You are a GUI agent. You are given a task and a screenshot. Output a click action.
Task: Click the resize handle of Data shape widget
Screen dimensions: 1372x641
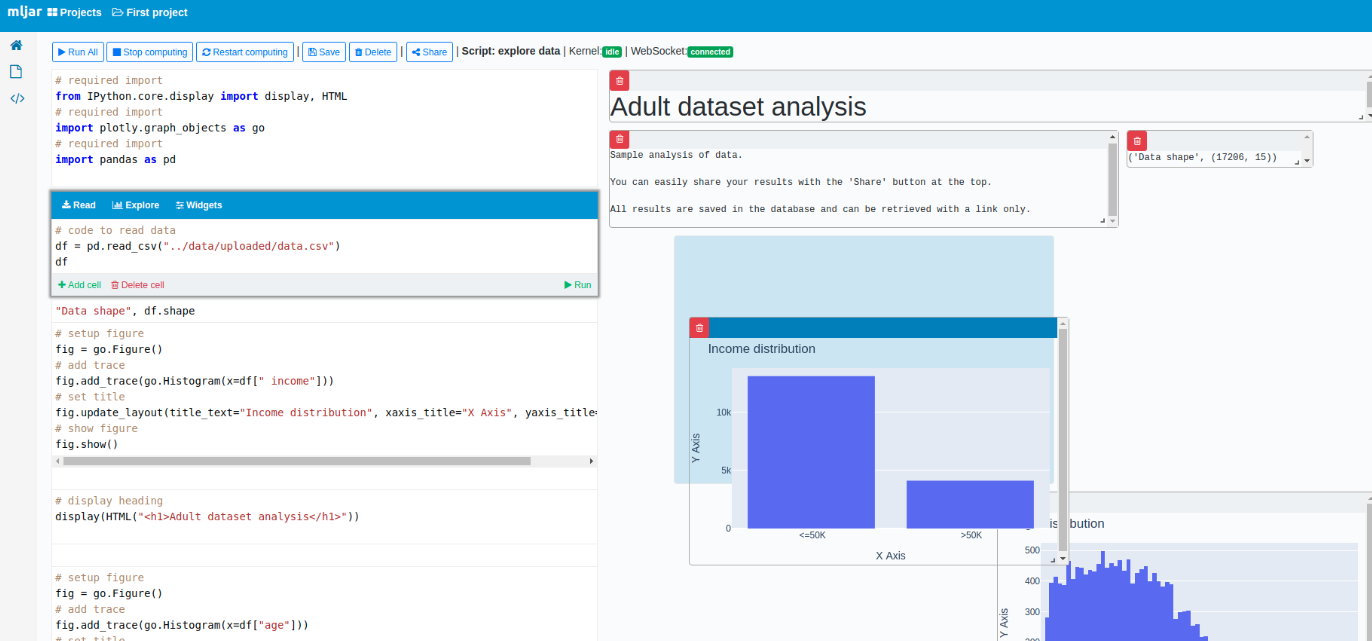point(1299,160)
